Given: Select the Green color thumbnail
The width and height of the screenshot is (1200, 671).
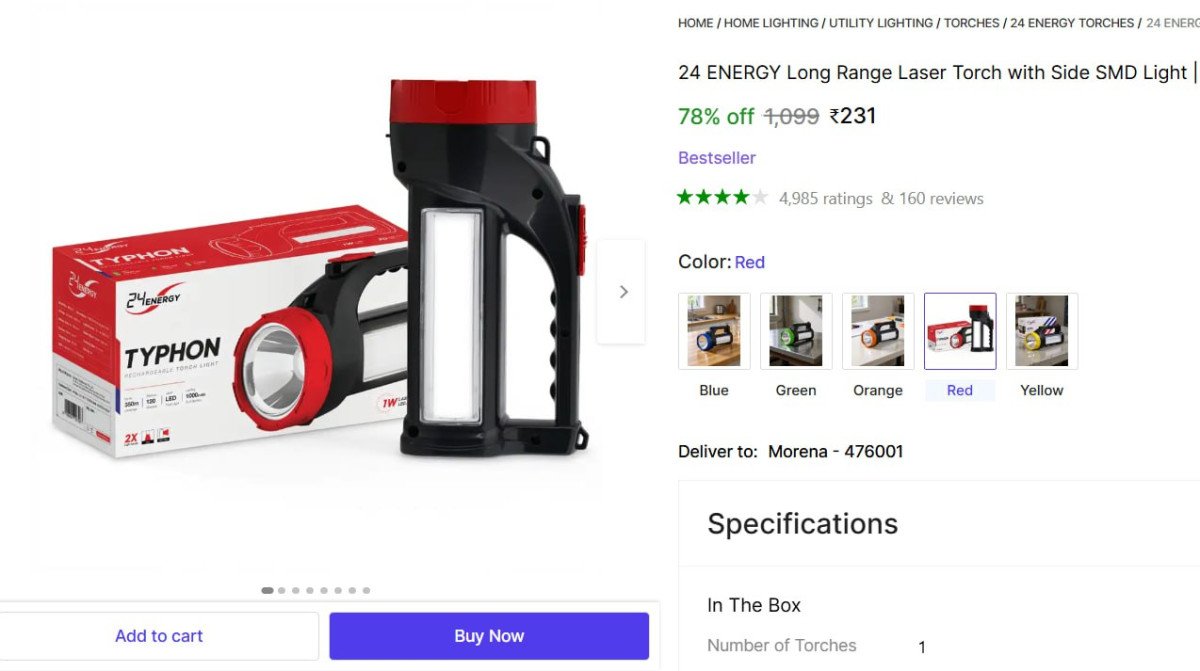Looking at the screenshot, I should pos(796,331).
